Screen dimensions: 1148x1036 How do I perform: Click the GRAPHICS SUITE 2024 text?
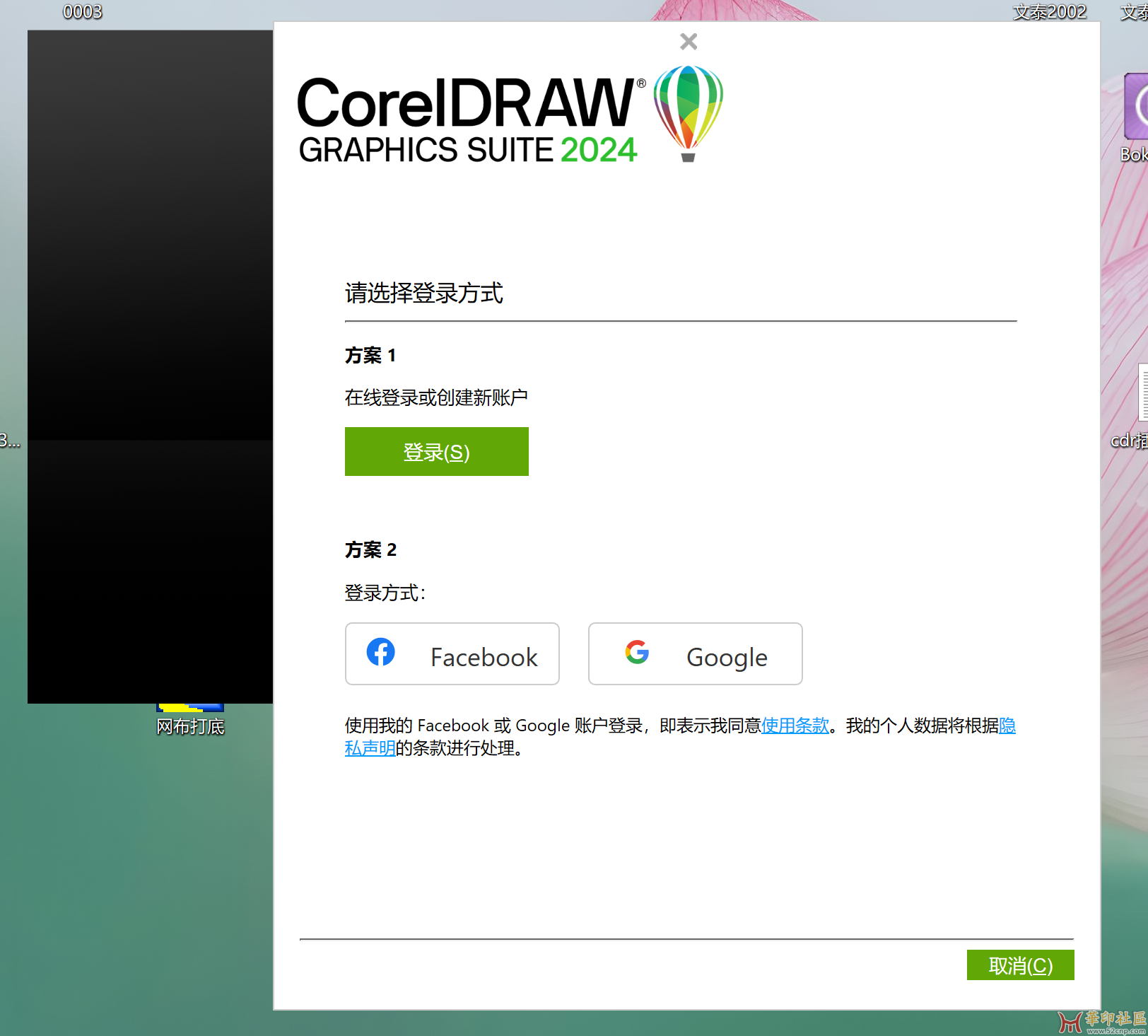(x=468, y=150)
